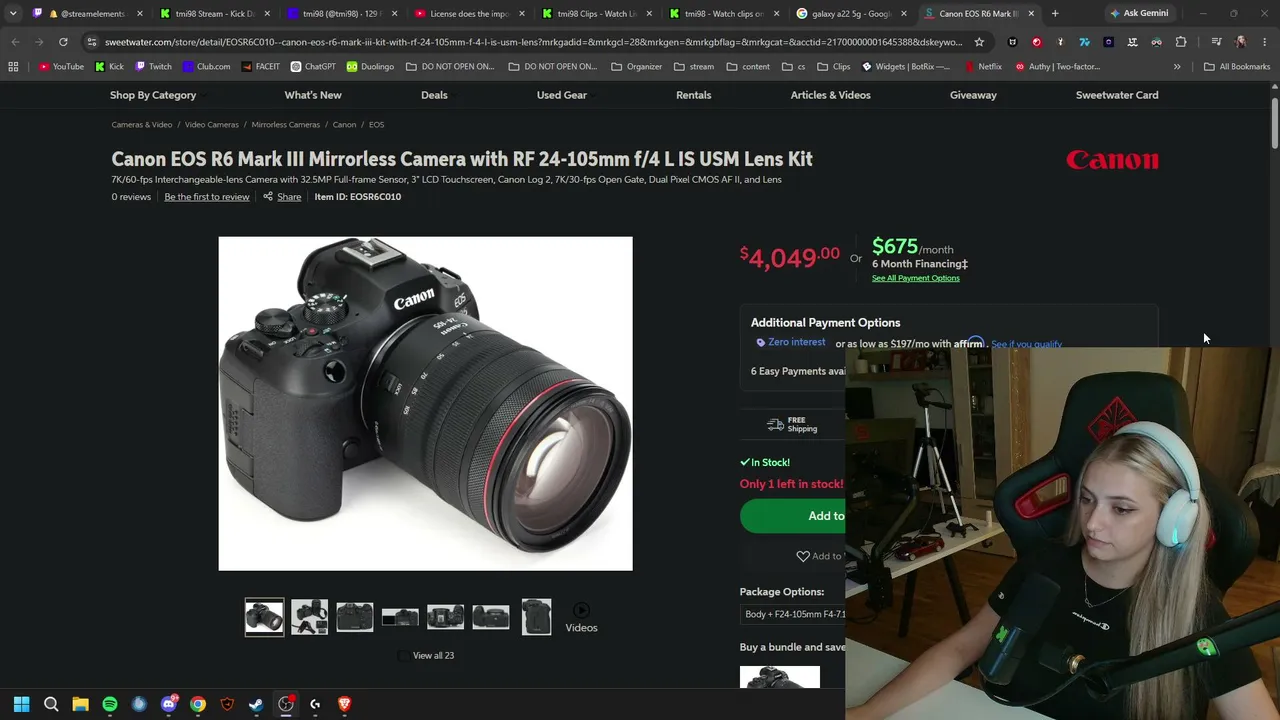1280x720 pixels.
Task: Open the Rentals menu item
Action: coord(694,95)
